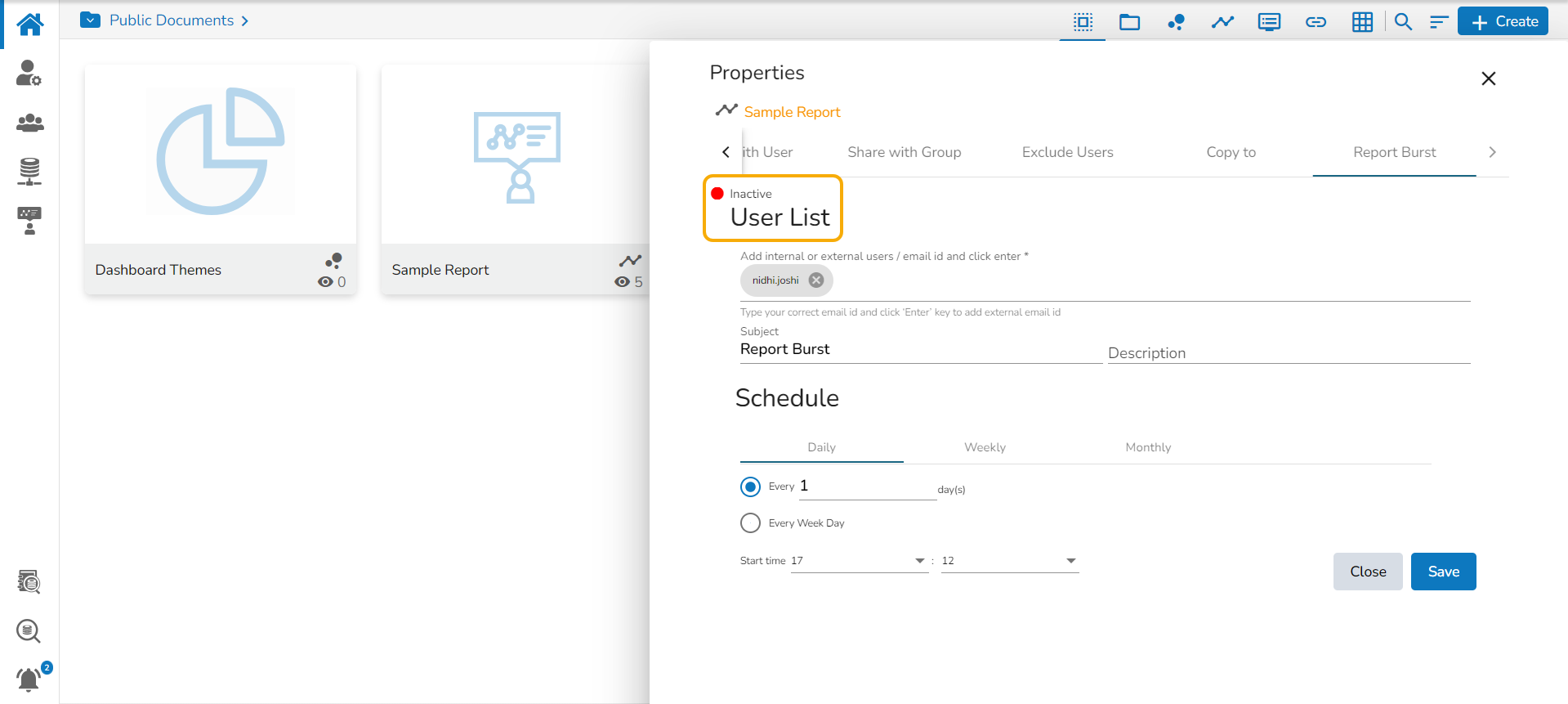Viewport: 1568px width, 704px height.
Task: Open the data center stack icon
Action: (29, 171)
